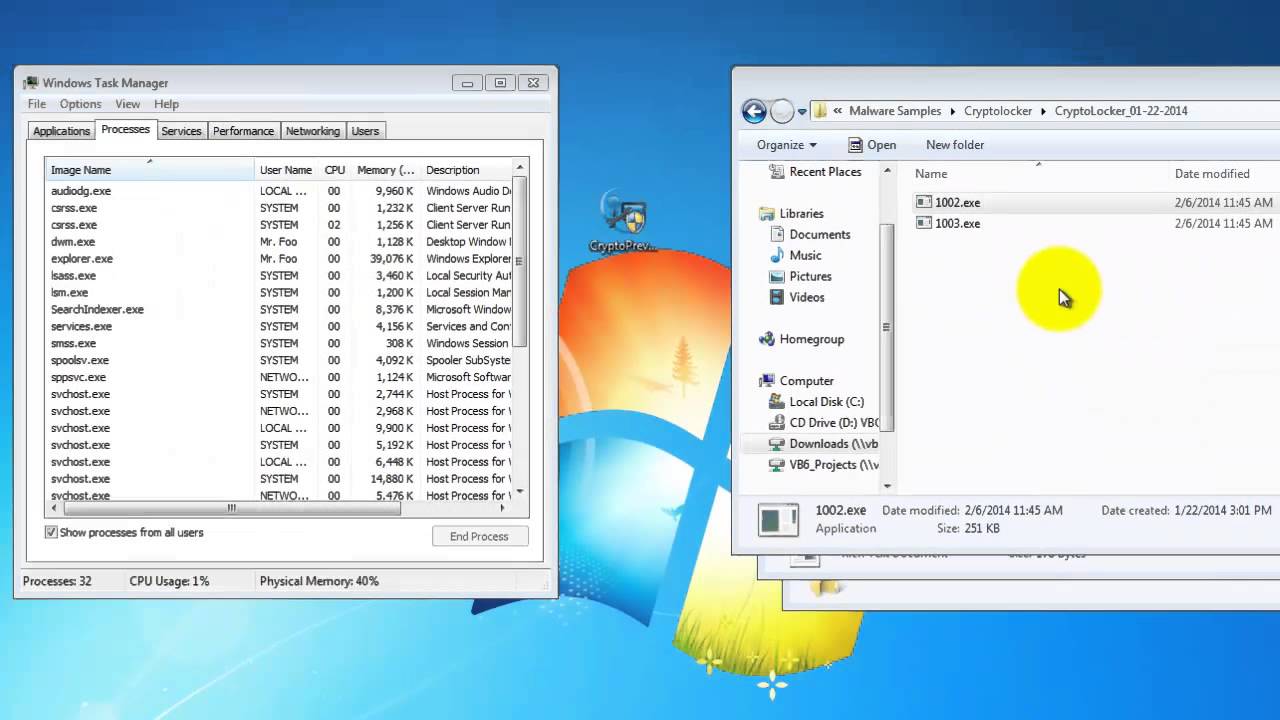Switch to the Users tab
The height and width of the screenshot is (720, 1280).
(x=365, y=131)
